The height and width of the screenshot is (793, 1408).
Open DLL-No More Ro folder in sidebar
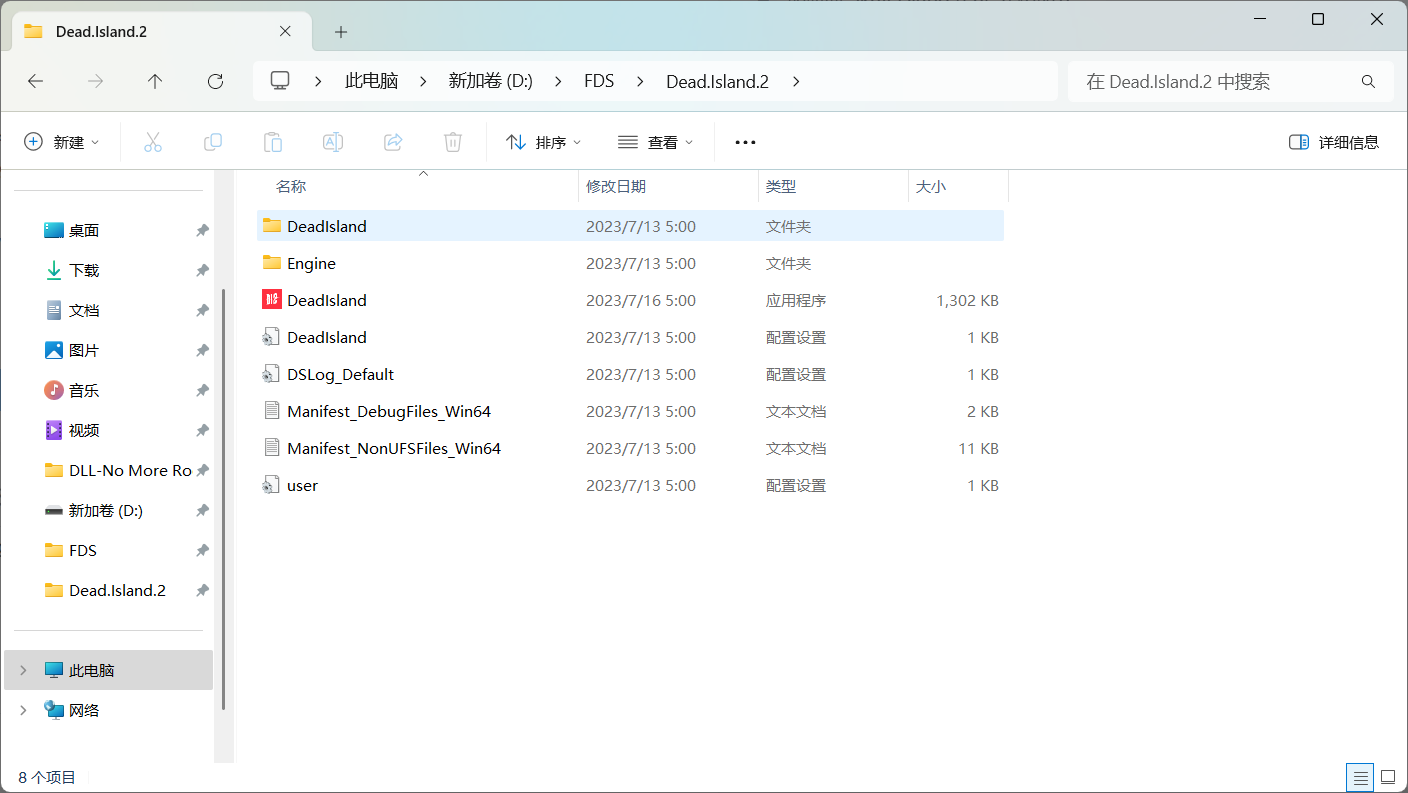tap(117, 470)
